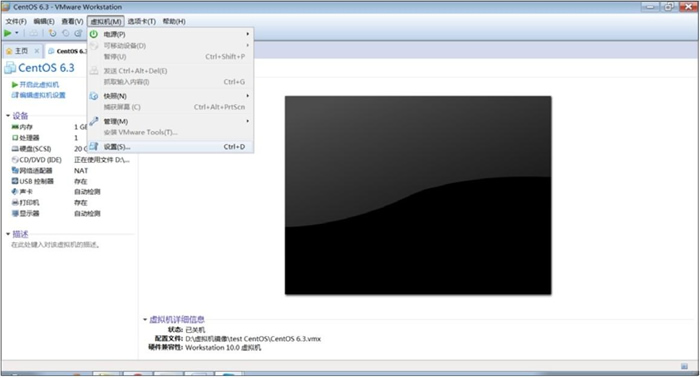Viewport: 700px width, 378px height.
Task: Collapse the 虚拟机详细信息 details section
Action: 145,320
